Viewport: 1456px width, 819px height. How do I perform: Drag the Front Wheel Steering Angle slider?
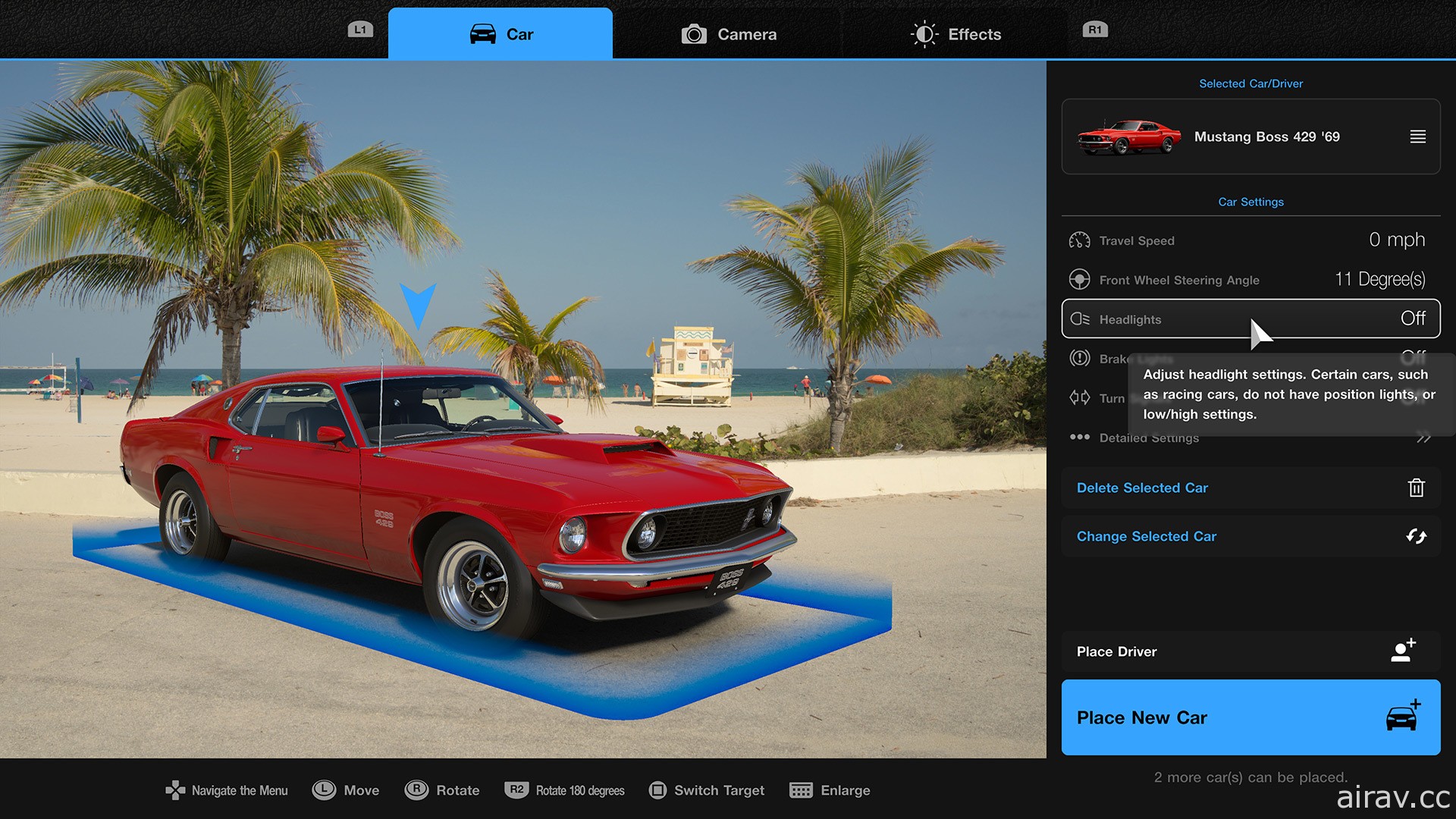[1252, 280]
